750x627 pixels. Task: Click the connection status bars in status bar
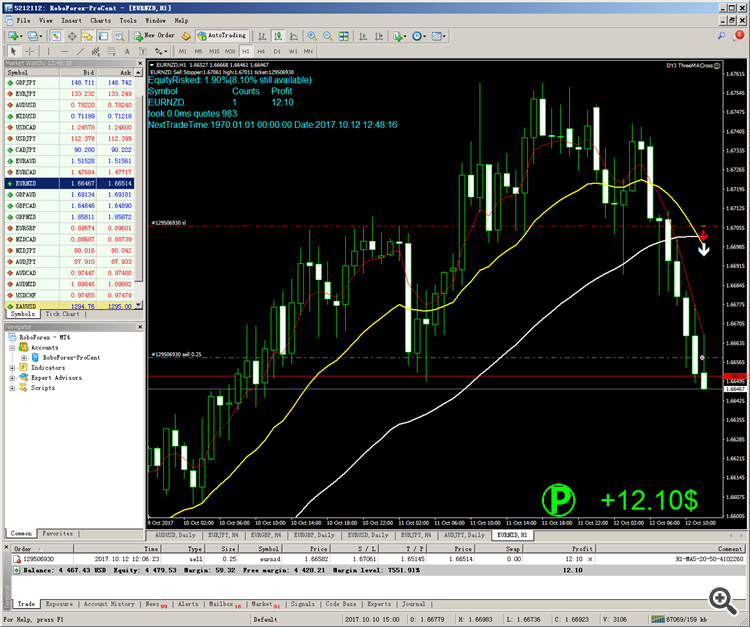click(x=658, y=619)
